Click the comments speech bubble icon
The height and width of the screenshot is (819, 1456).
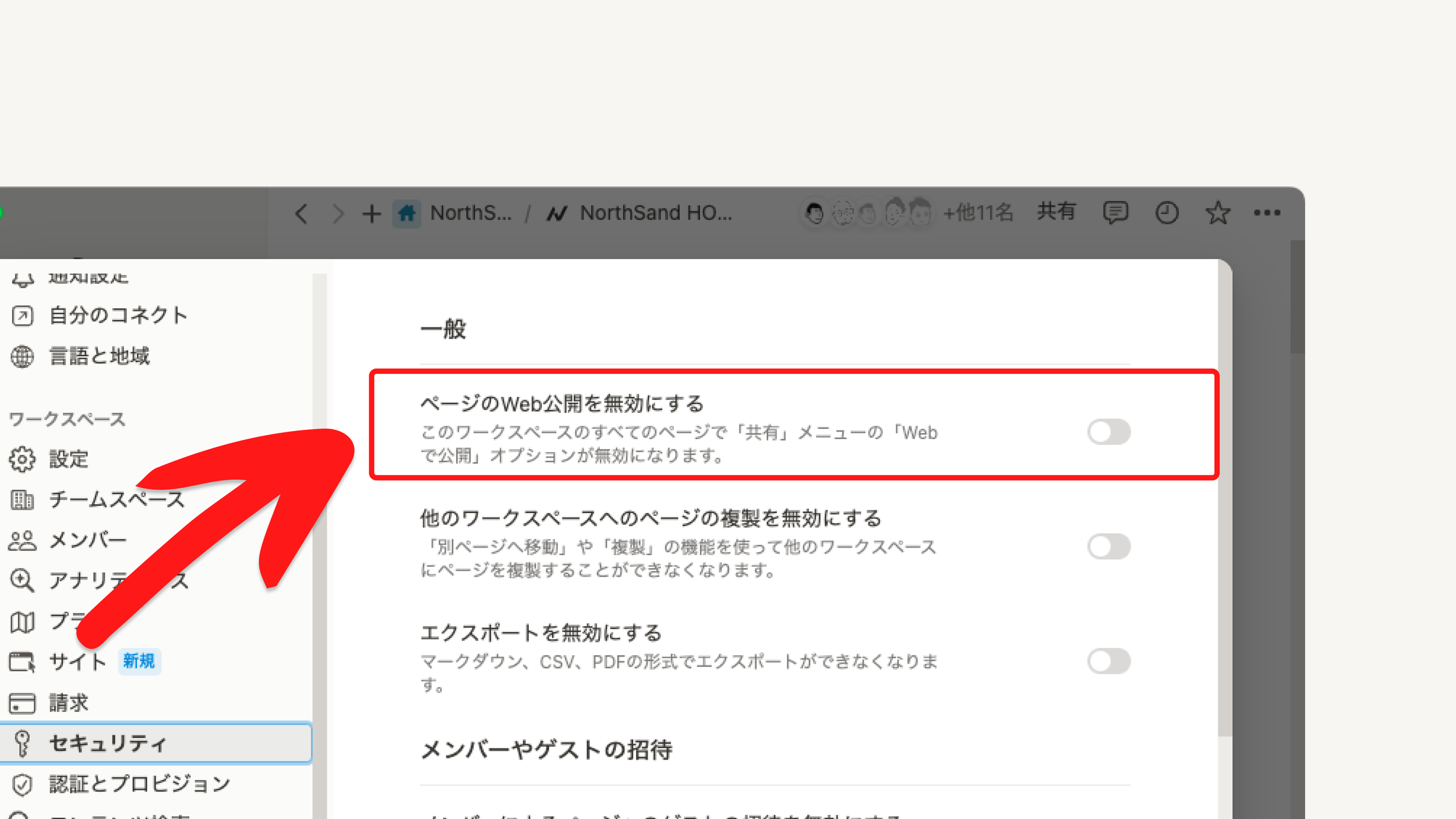point(1115,213)
